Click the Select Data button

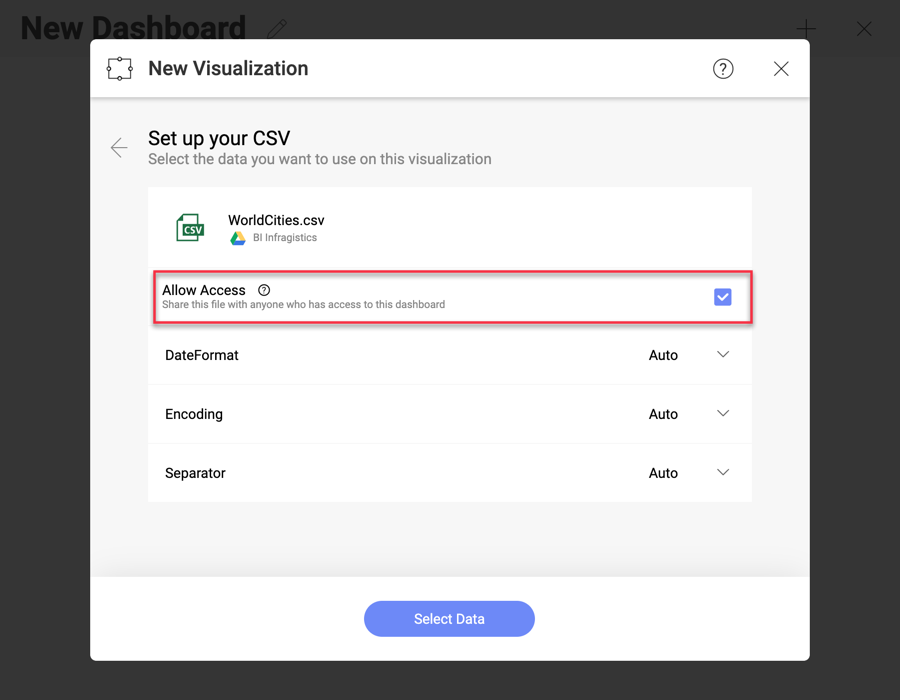pyautogui.click(x=449, y=619)
